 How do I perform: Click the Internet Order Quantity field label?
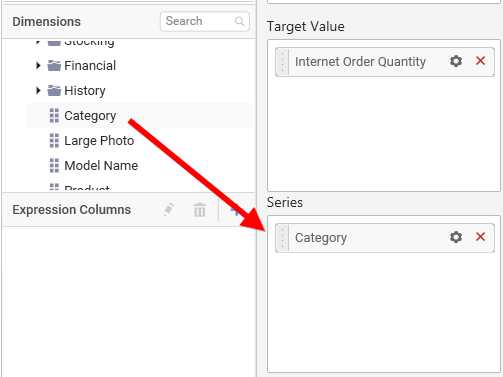click(x=360, y=62)
